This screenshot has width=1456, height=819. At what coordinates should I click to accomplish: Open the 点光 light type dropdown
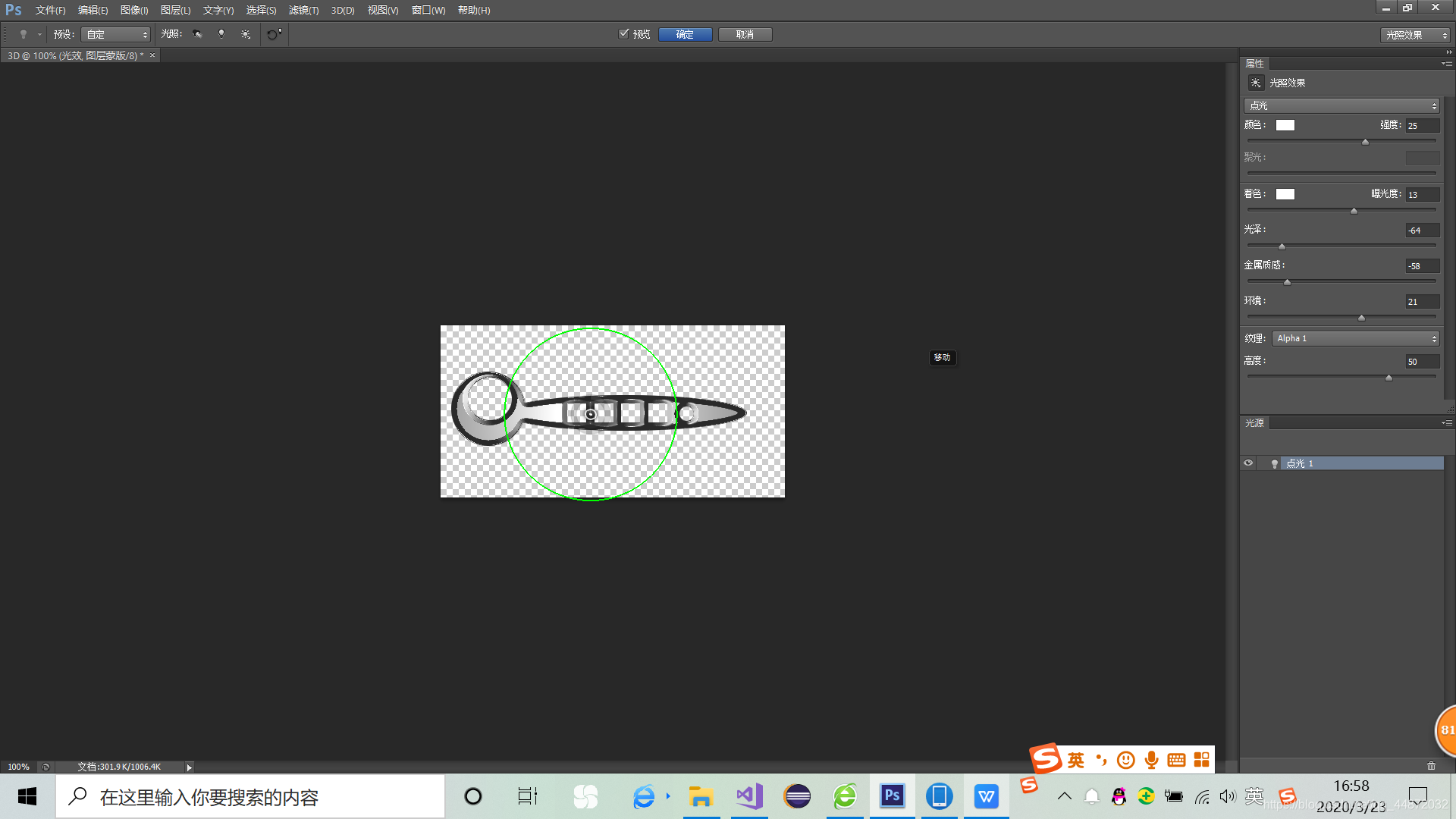(x=1341, y=105)
